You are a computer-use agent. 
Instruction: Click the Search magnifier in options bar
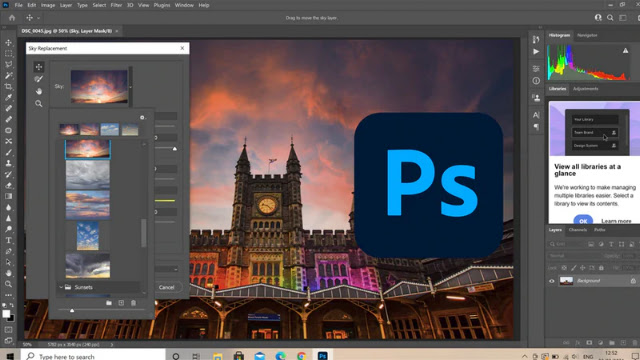[610, 18]
